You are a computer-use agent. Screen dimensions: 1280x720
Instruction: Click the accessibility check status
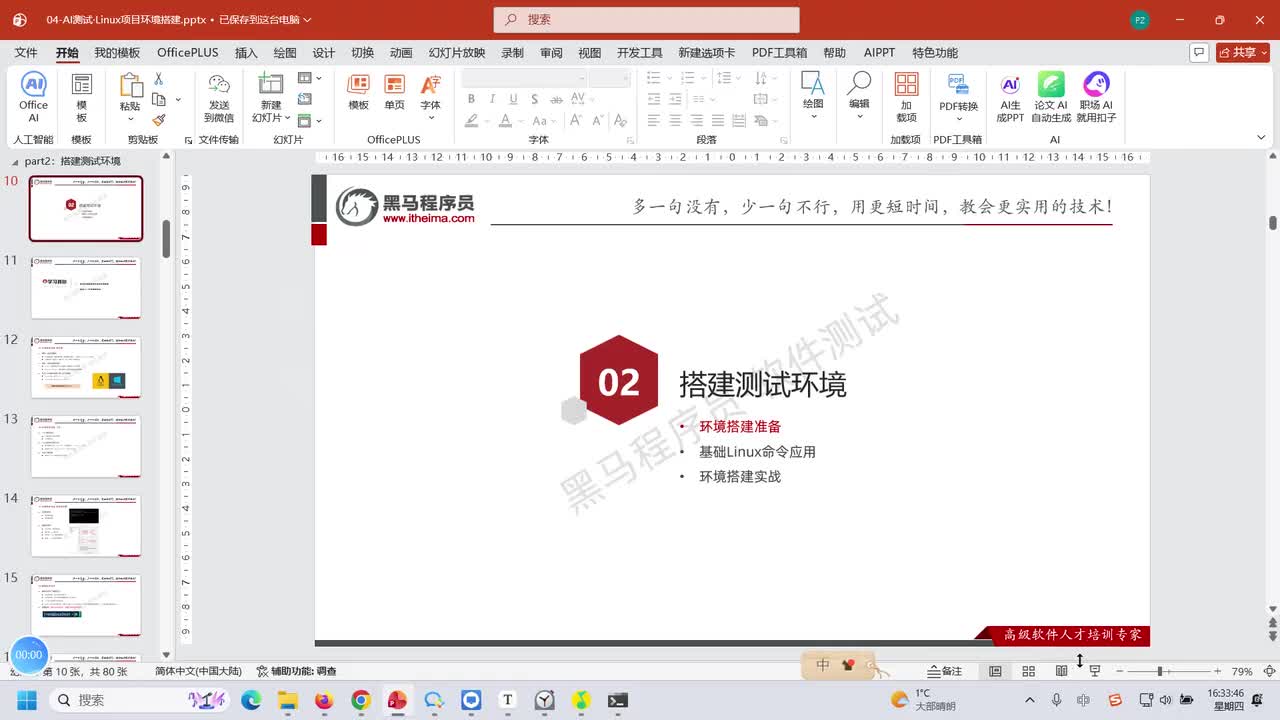297,671
